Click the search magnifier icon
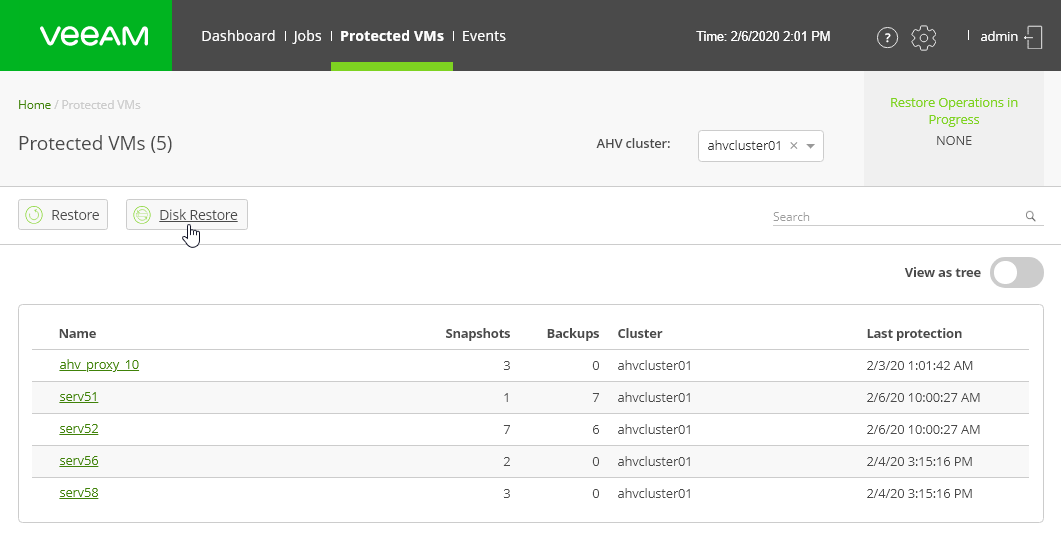Viewport: 1061px width, 535px height. click(x=1031, y=216)
